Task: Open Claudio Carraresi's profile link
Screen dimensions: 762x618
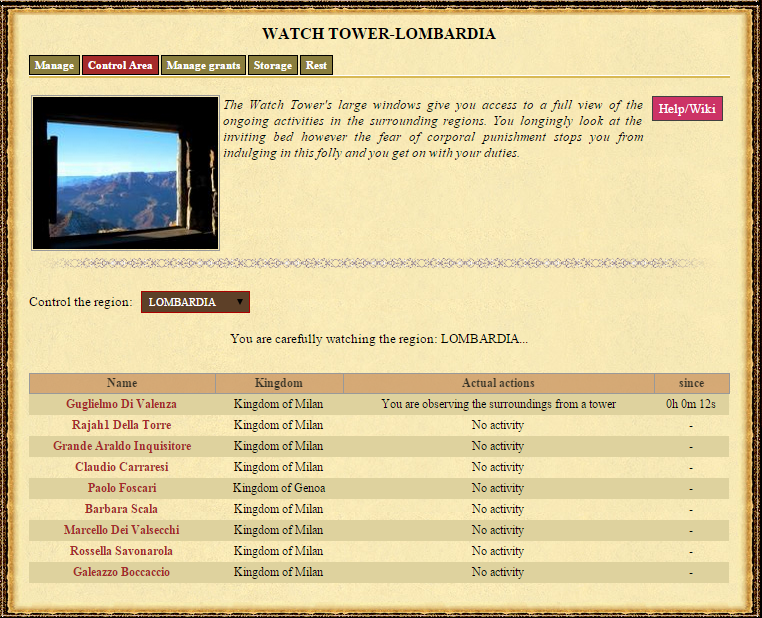Action: pyautogui.click(x=121, y=467)
